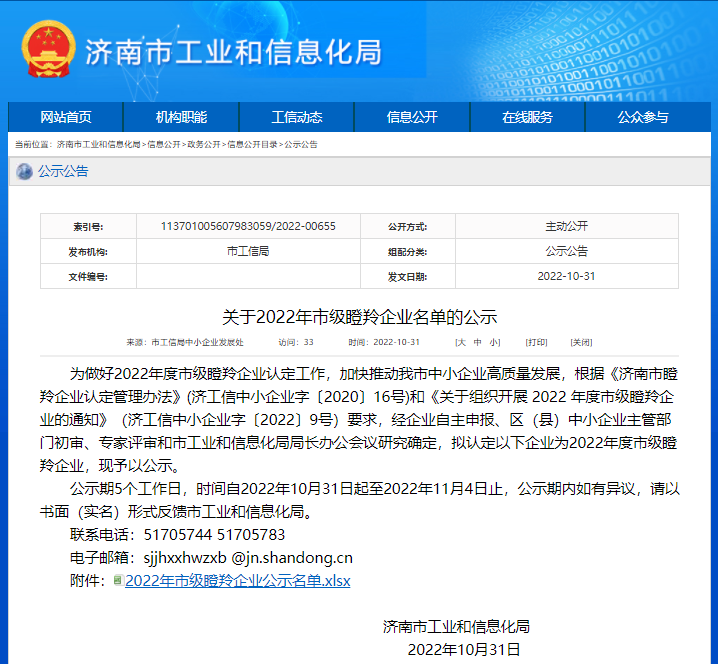Set font size to 中
718x664 pixels.
(478, 343)
